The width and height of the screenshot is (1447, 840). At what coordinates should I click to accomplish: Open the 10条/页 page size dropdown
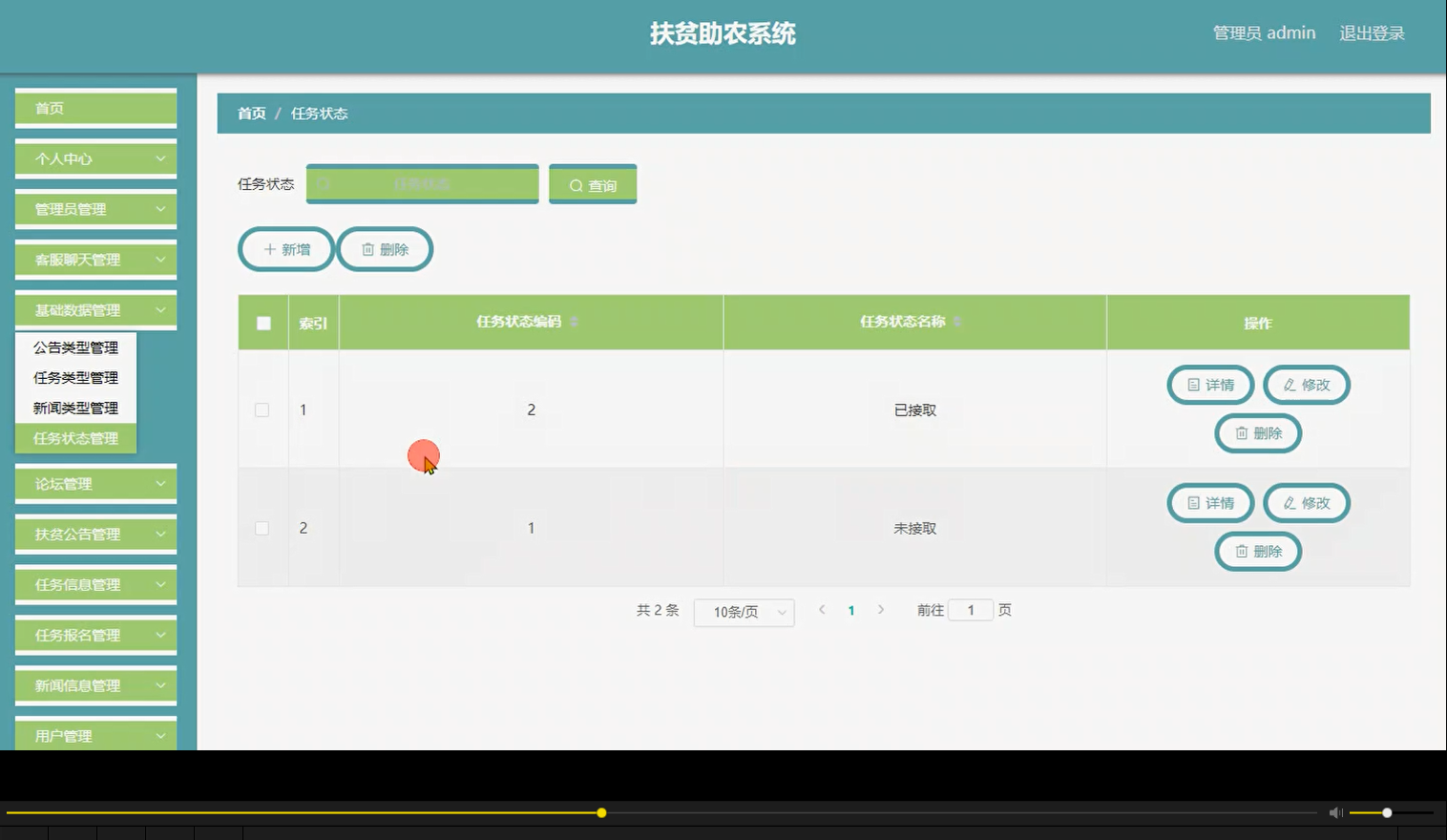[744, 612]
